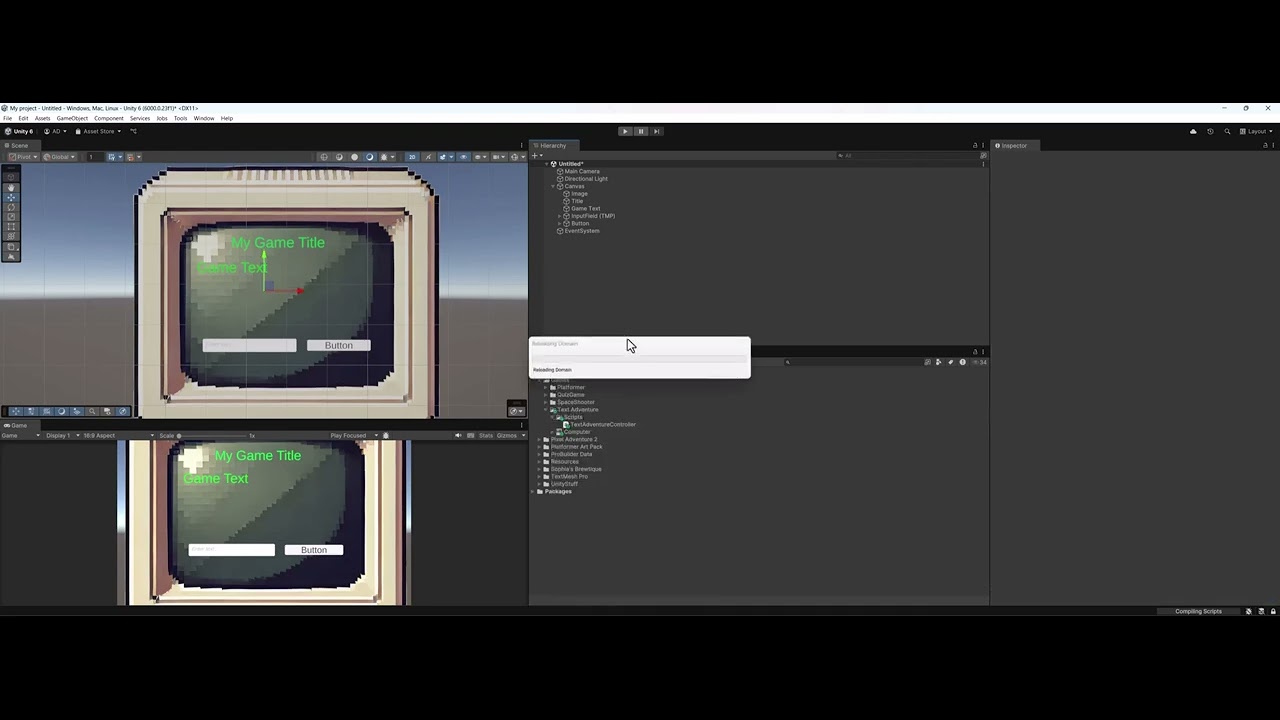The width and height of the screenshot is (1280, 720).
Task: Select the Rotate tool in Scene toolbar
Action: 12,207
